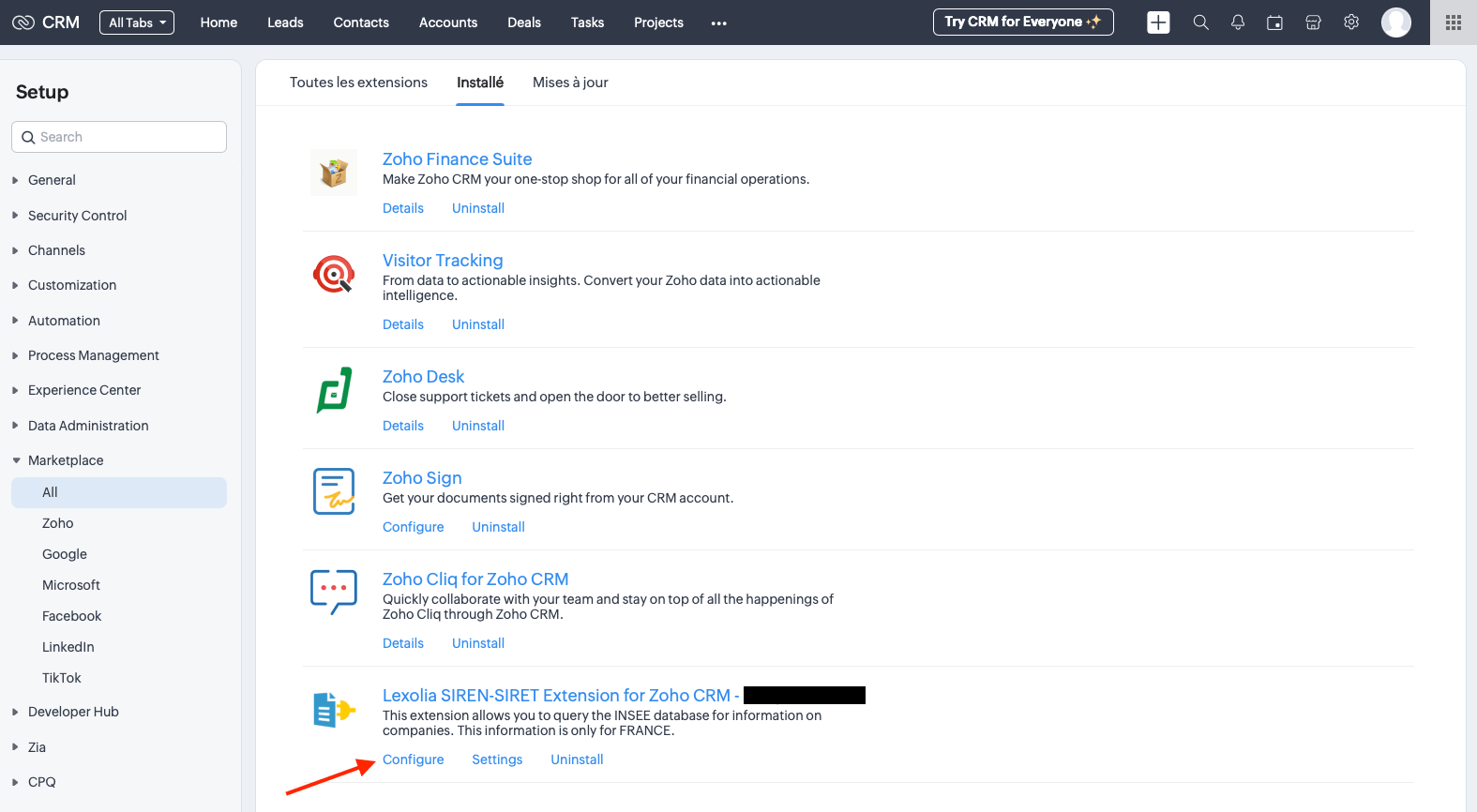Open the notifications bell
The height and width of the screenshot is (812, 1477).
click(x=1238, y=23)
